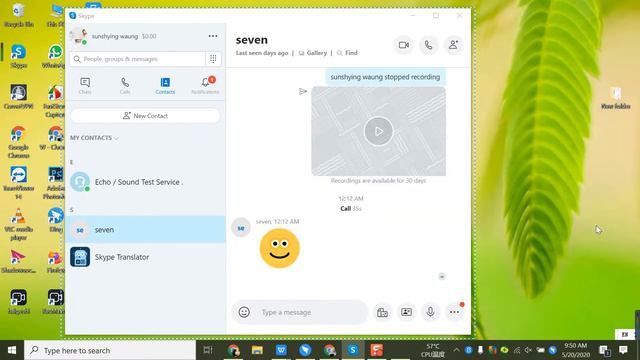Click seven's avatar next to the emoticon

coord(241,228)
